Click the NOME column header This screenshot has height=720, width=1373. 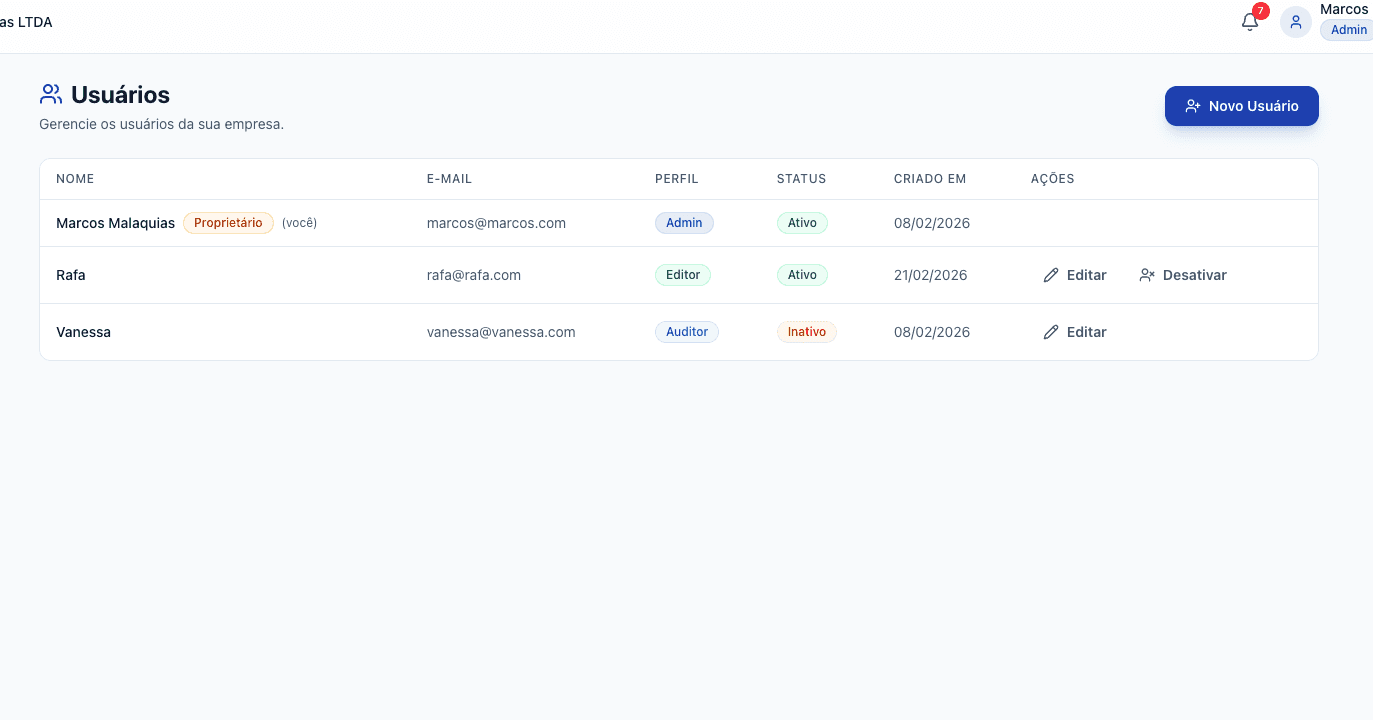coord(75,179)
